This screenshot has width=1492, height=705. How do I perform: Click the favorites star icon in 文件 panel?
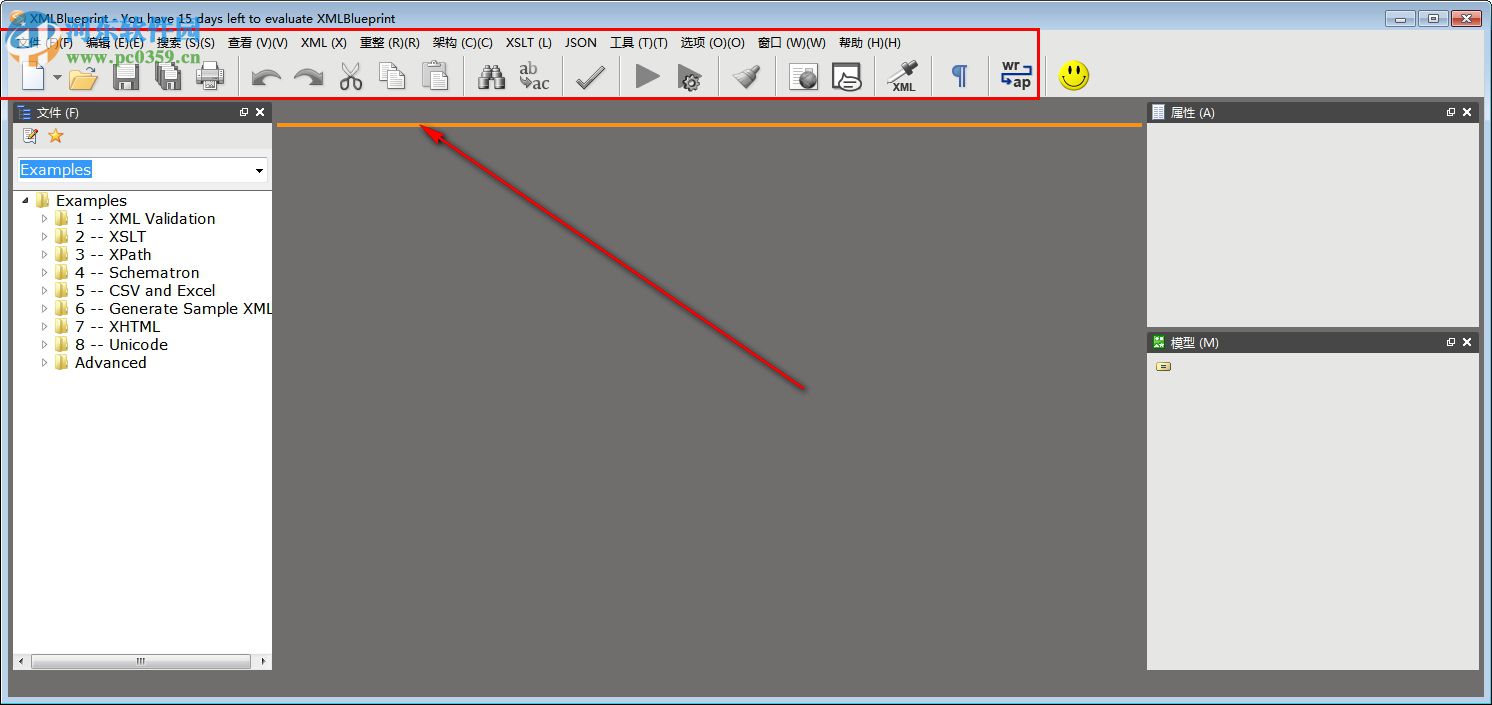click(x=56, y=136)
